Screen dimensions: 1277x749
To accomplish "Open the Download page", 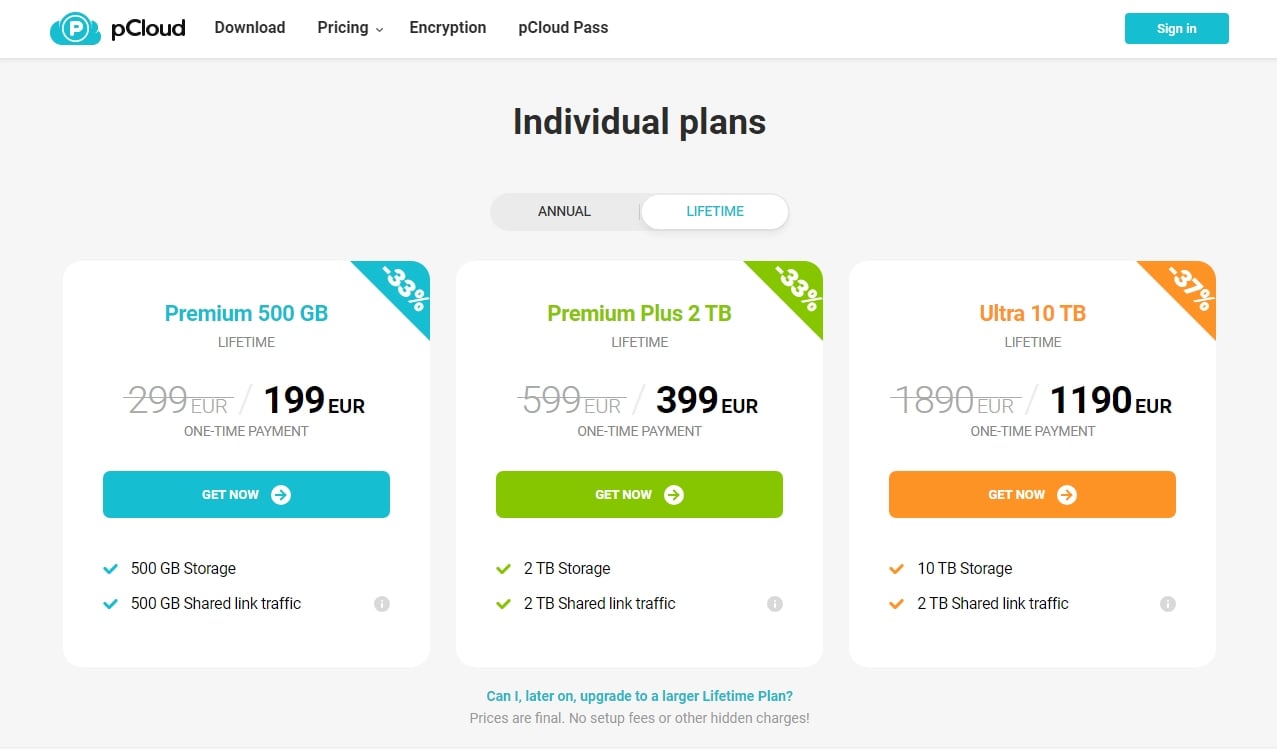I will pos(250,28).
